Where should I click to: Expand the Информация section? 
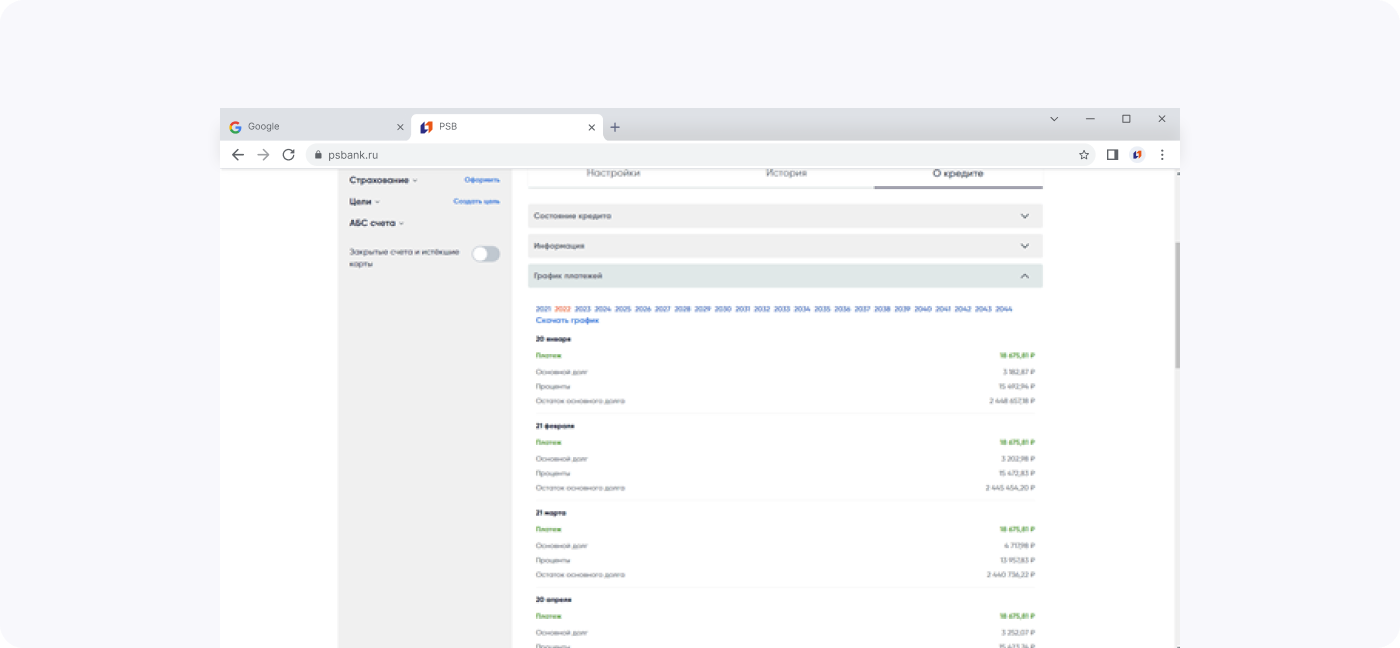pyautogui.click(x=1024, y=246)
